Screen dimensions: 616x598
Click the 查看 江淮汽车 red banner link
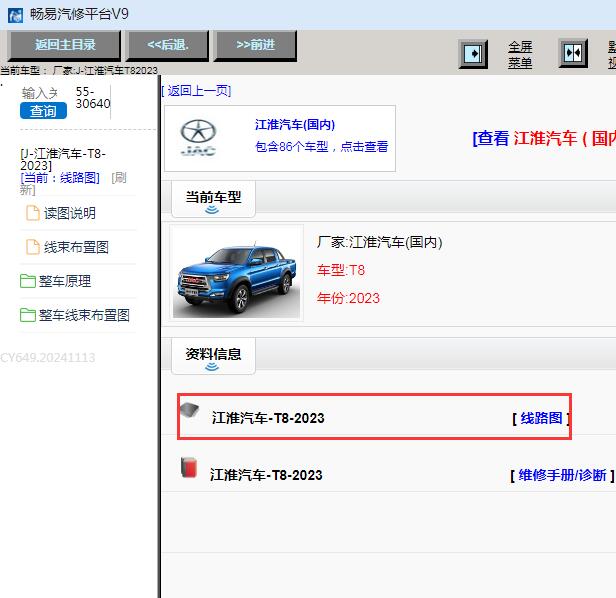pyautogui.click(x=544, y=138)
